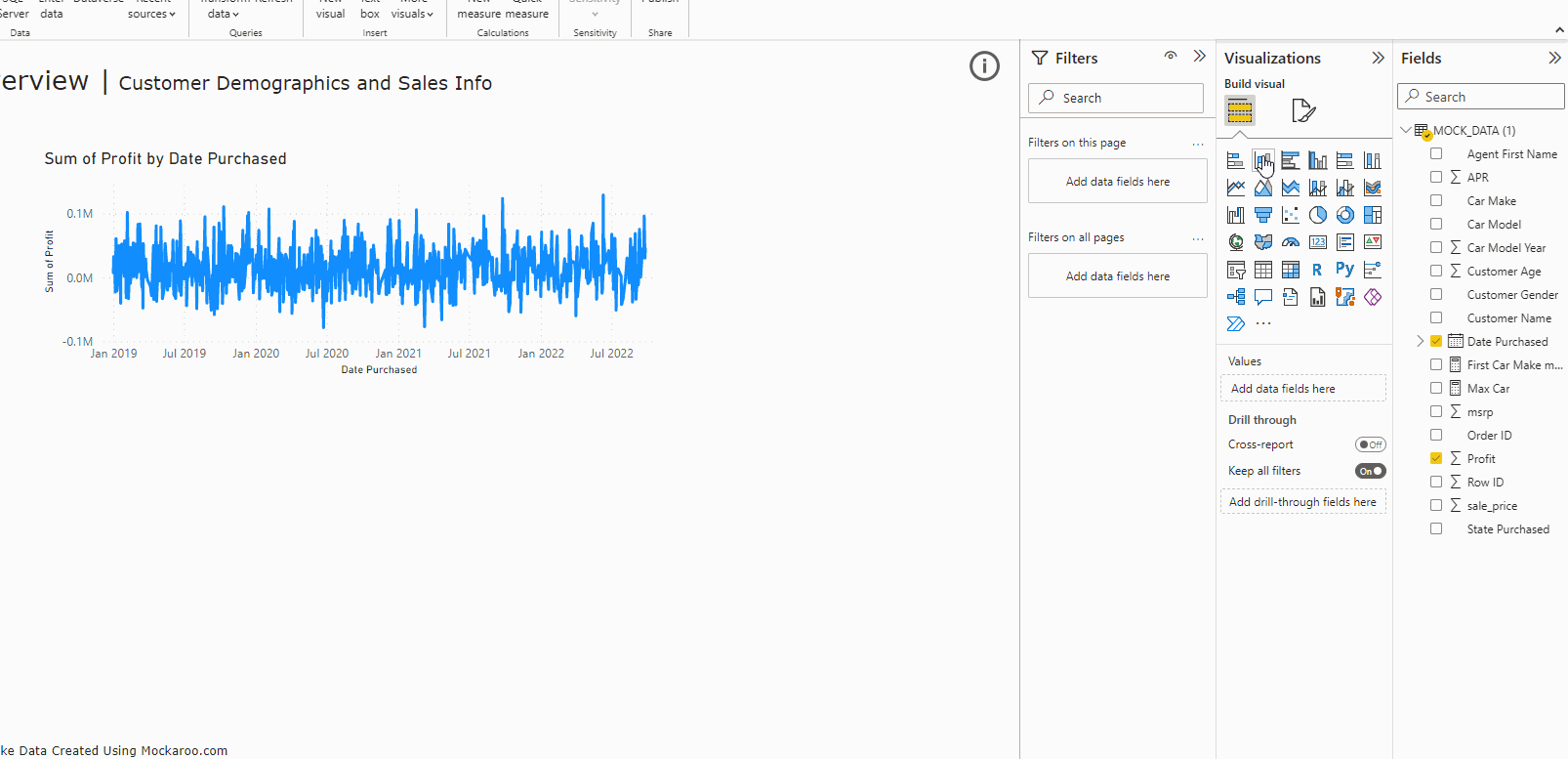The width and height of the screenshot is (1568, 759).
Task: Select the Card 123 visual
Action: click(1318, 242)
